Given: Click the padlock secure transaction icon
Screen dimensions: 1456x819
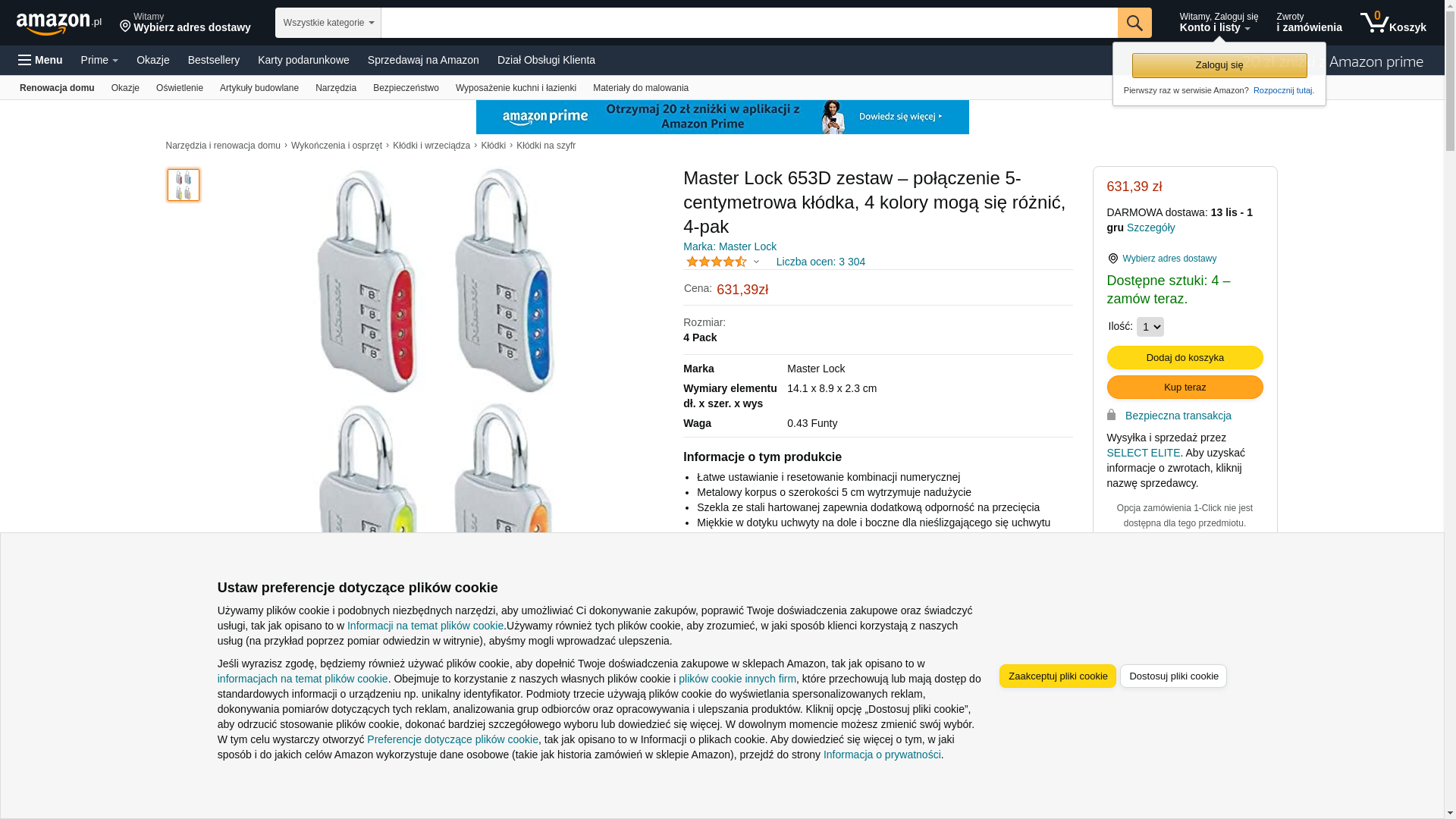Looking at the screenshot, I should tap(1112, 415).
